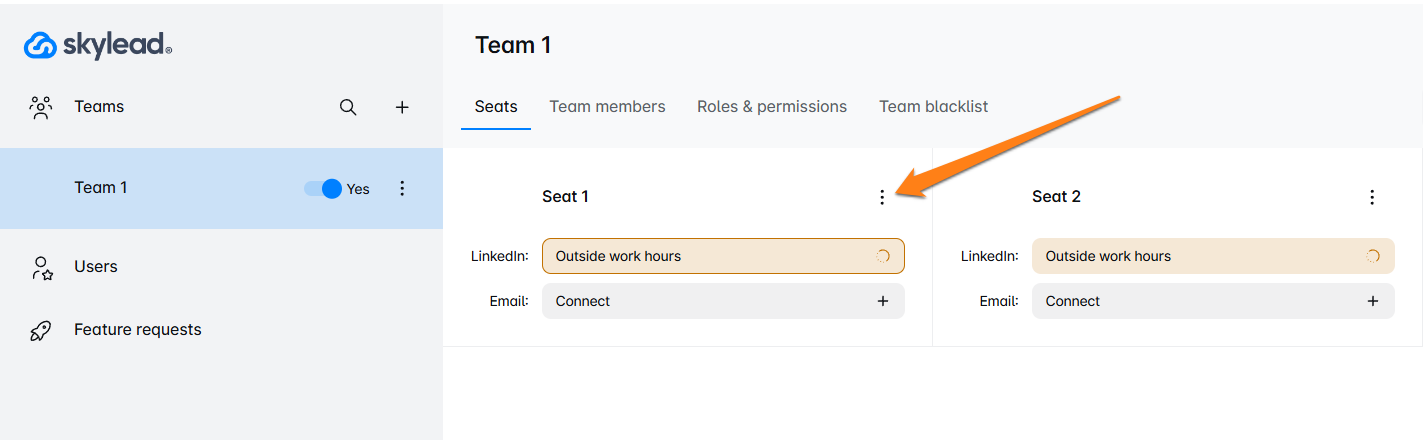The width and height of the screenshot is (1423, 440).
Task: Open Seat 1 three-dot options menu
Action: tap(882, 197)
